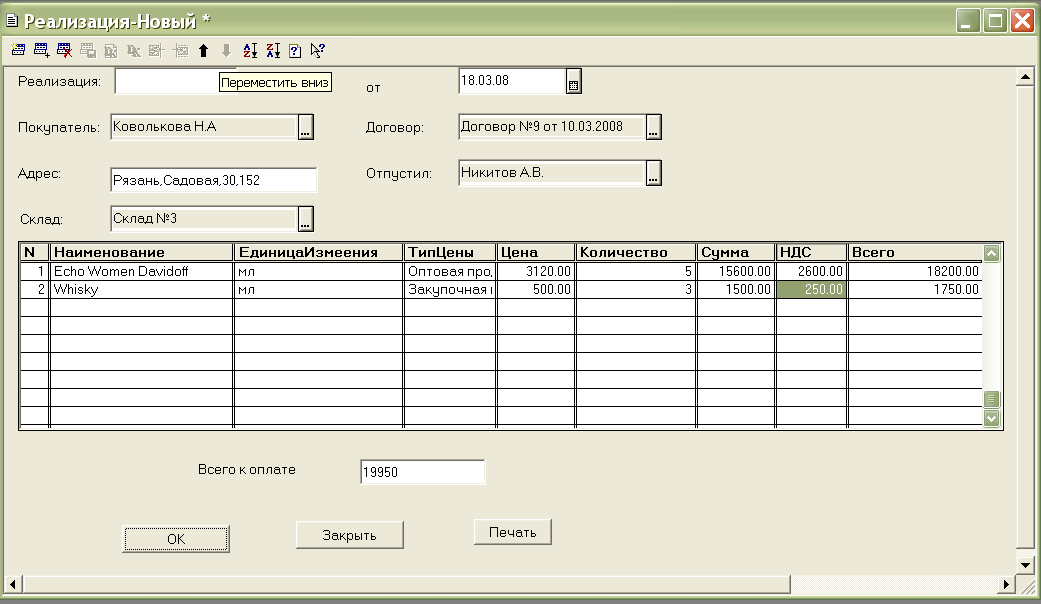Click the Печать button
The image size is (1041, 604).
pos(512,532)
